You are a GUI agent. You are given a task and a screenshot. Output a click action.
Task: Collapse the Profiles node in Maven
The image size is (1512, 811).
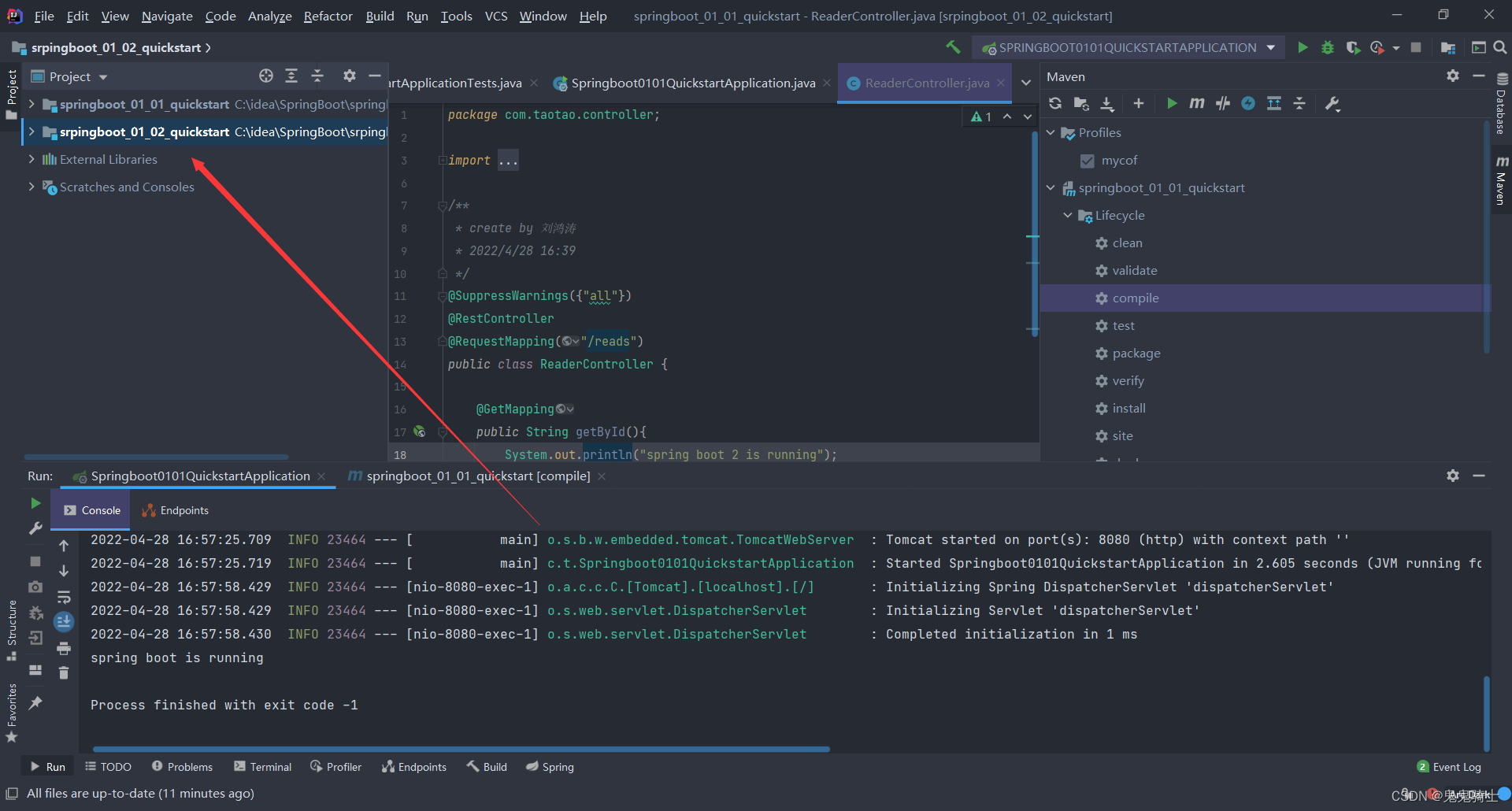point(1051,132)
